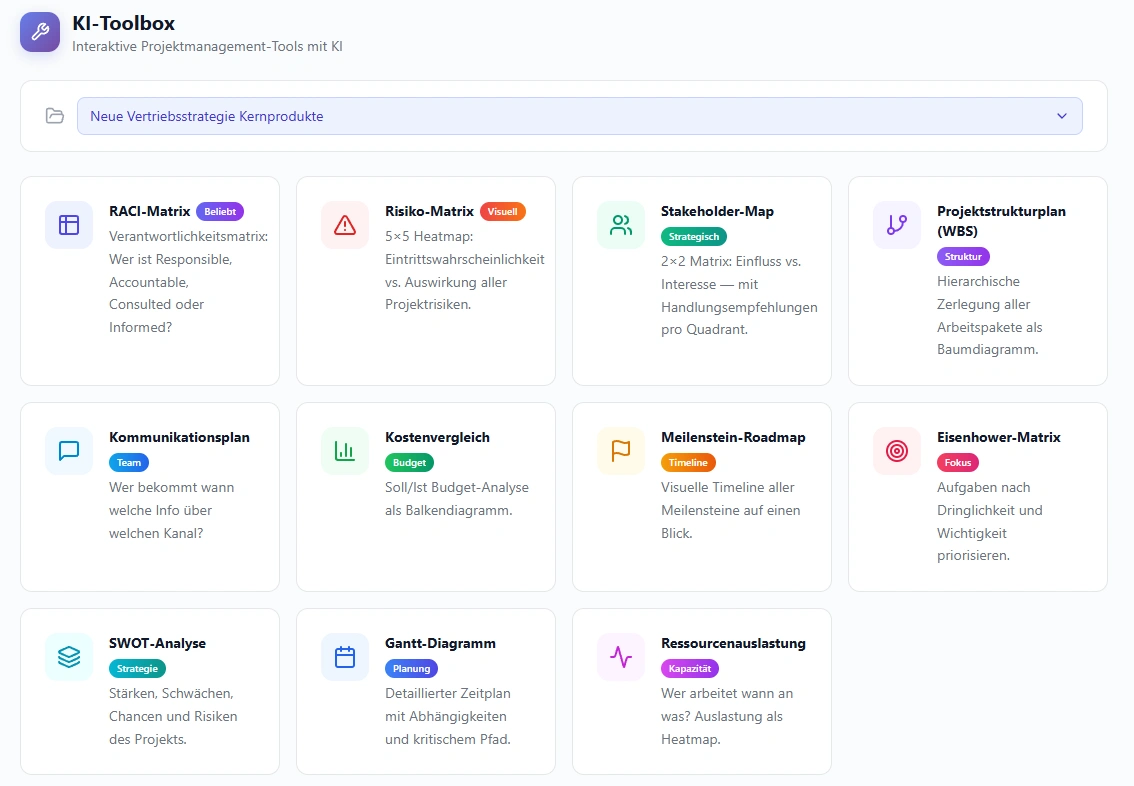Click the Kapazität badge under Ressourcenauslastung
Viewport: 1134px width, 786px height.
[x=690, y=669]
